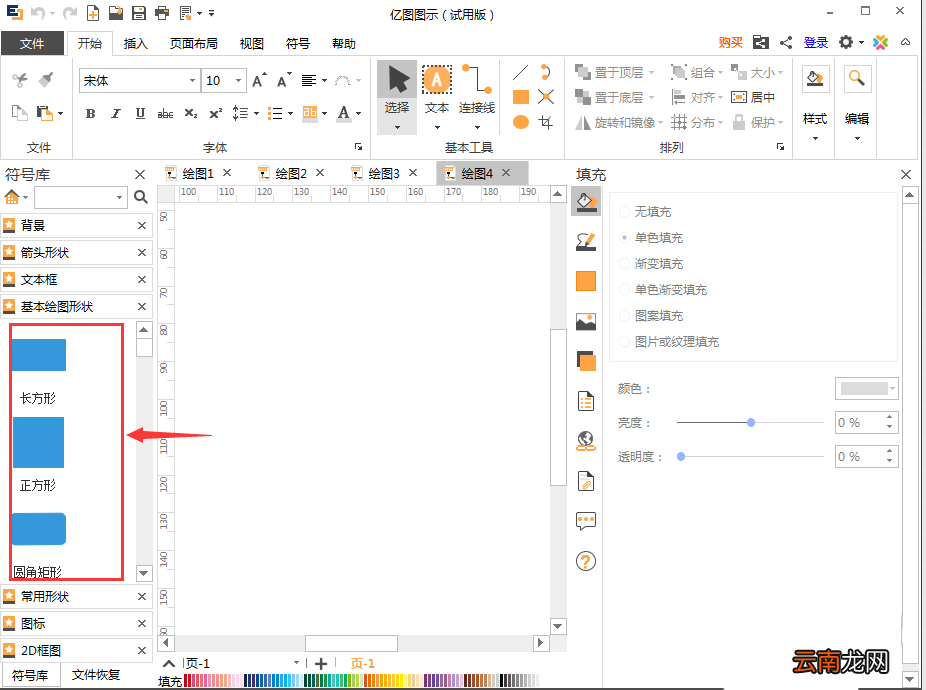Open the shadow panel icon
Viewport: 926px width, 690px height.
[586, 281]
